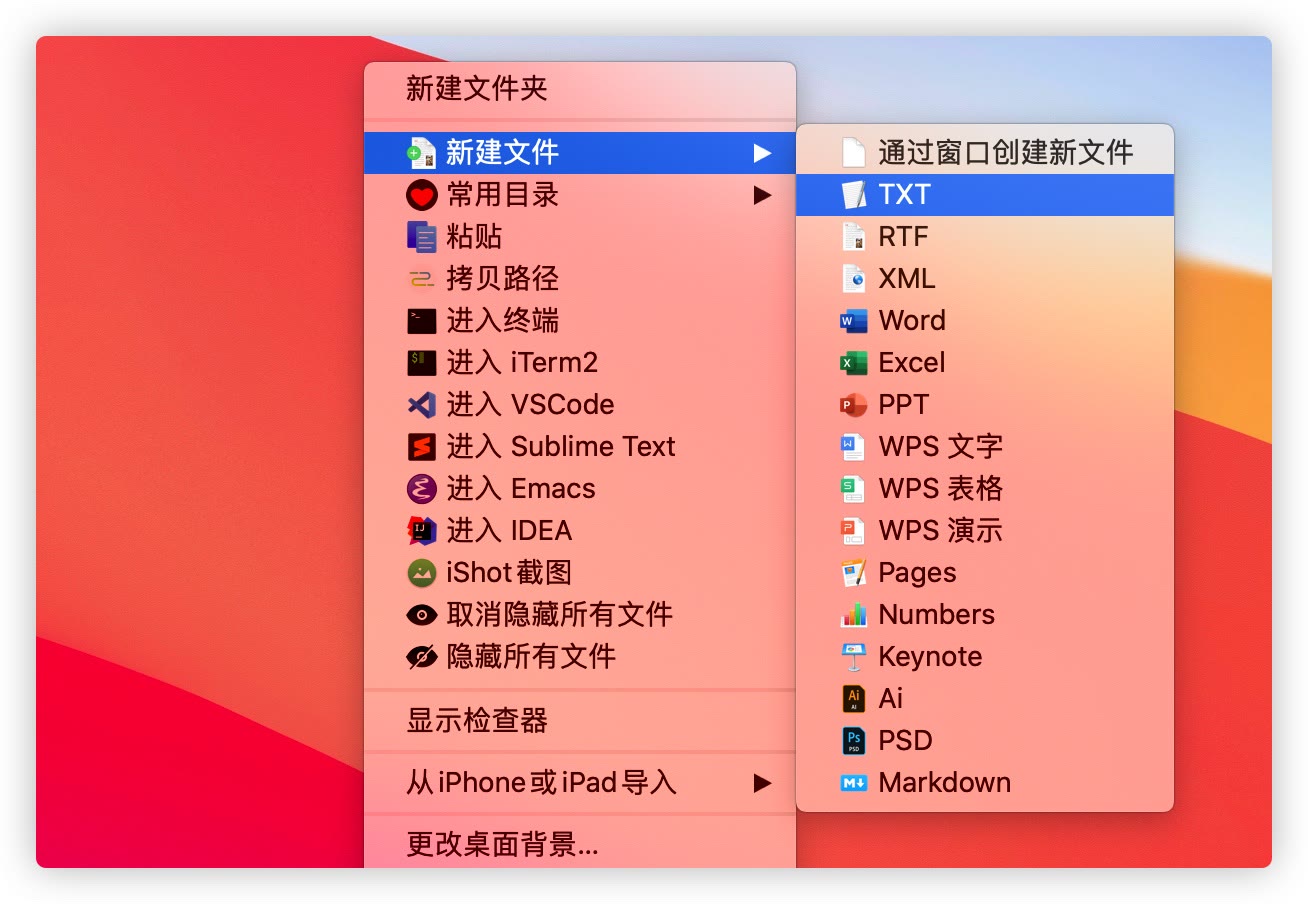Click the Keynote podium icon

click(853, 657)
